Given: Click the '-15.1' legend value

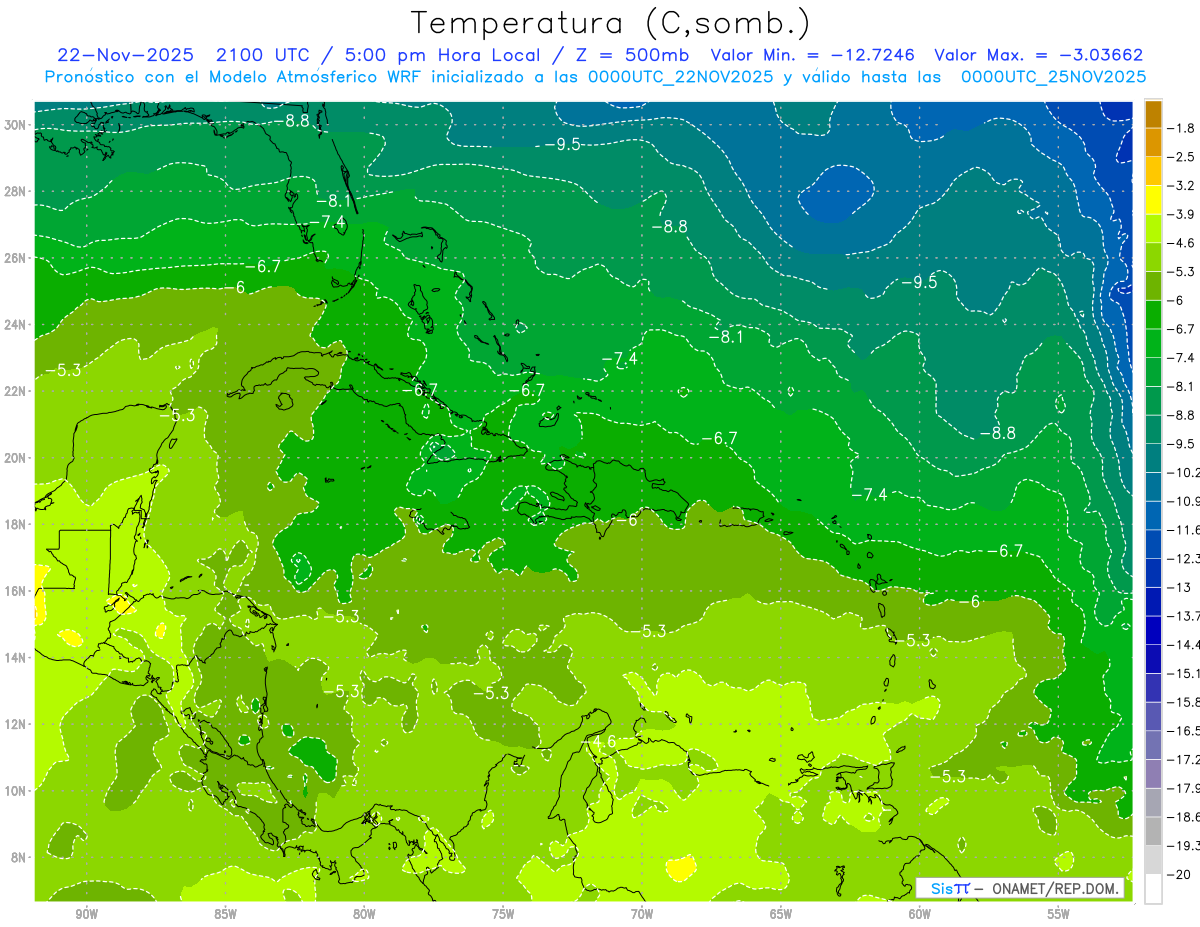Looking at the screenshot, I should pyautogui.click(x=1182, y=673).
